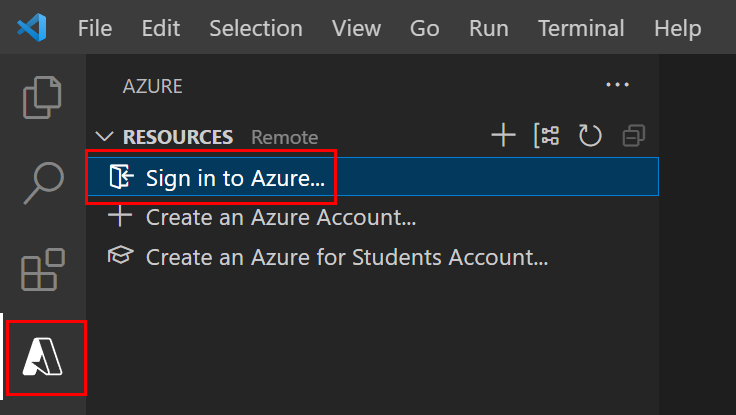Open the Search view icon
The width and height of the screenshot is (736, 415).
[x=43, y=183]
